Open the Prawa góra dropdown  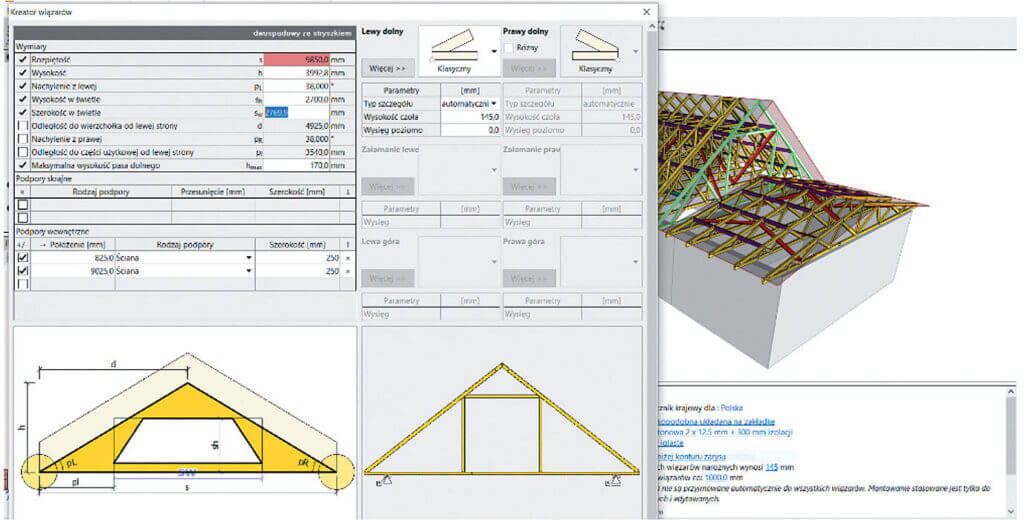635,262
